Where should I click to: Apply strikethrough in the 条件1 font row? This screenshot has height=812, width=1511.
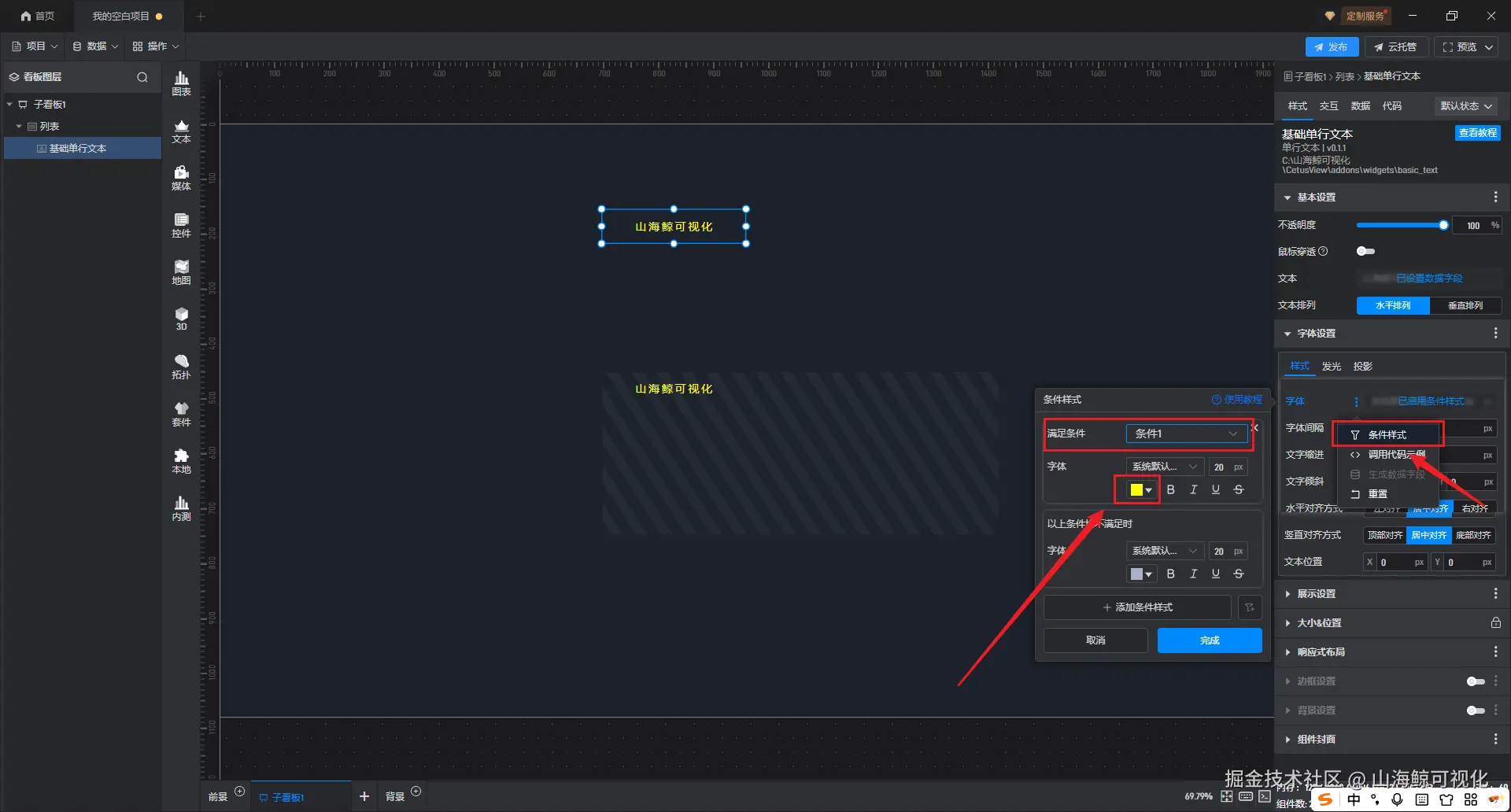[x=1239, y=489]
